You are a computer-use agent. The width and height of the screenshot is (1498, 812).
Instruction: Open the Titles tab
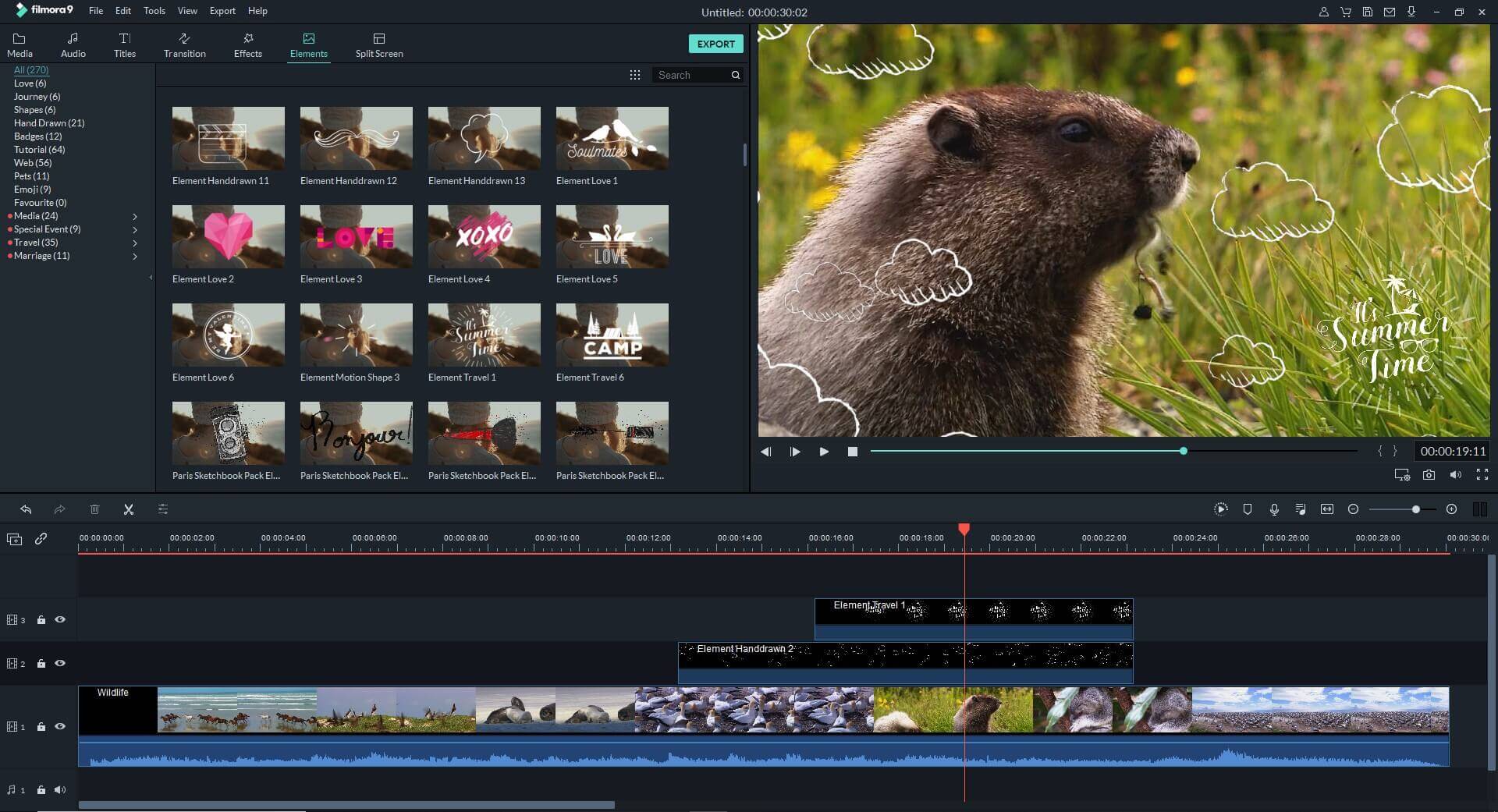pyautogui.click(x=125, y=45)
